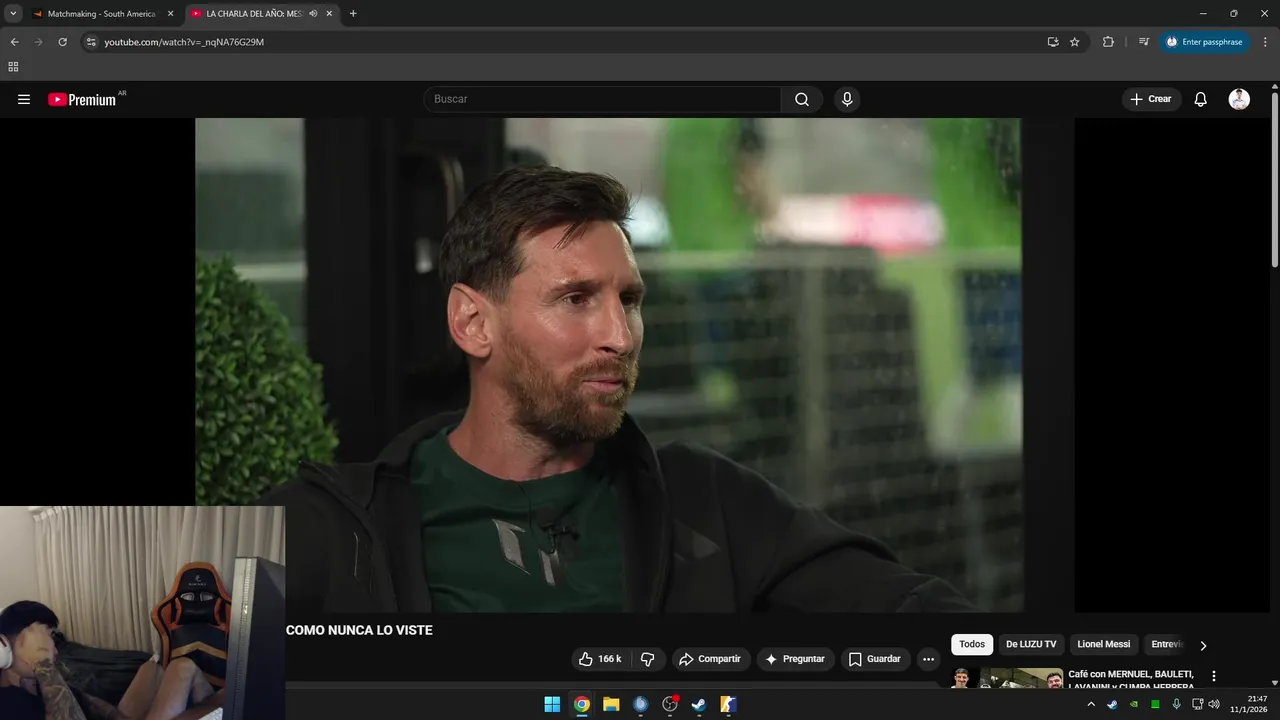Open Chrome extensions puzzle icon
The image size is (1280, 720).
pos(1108,42)
